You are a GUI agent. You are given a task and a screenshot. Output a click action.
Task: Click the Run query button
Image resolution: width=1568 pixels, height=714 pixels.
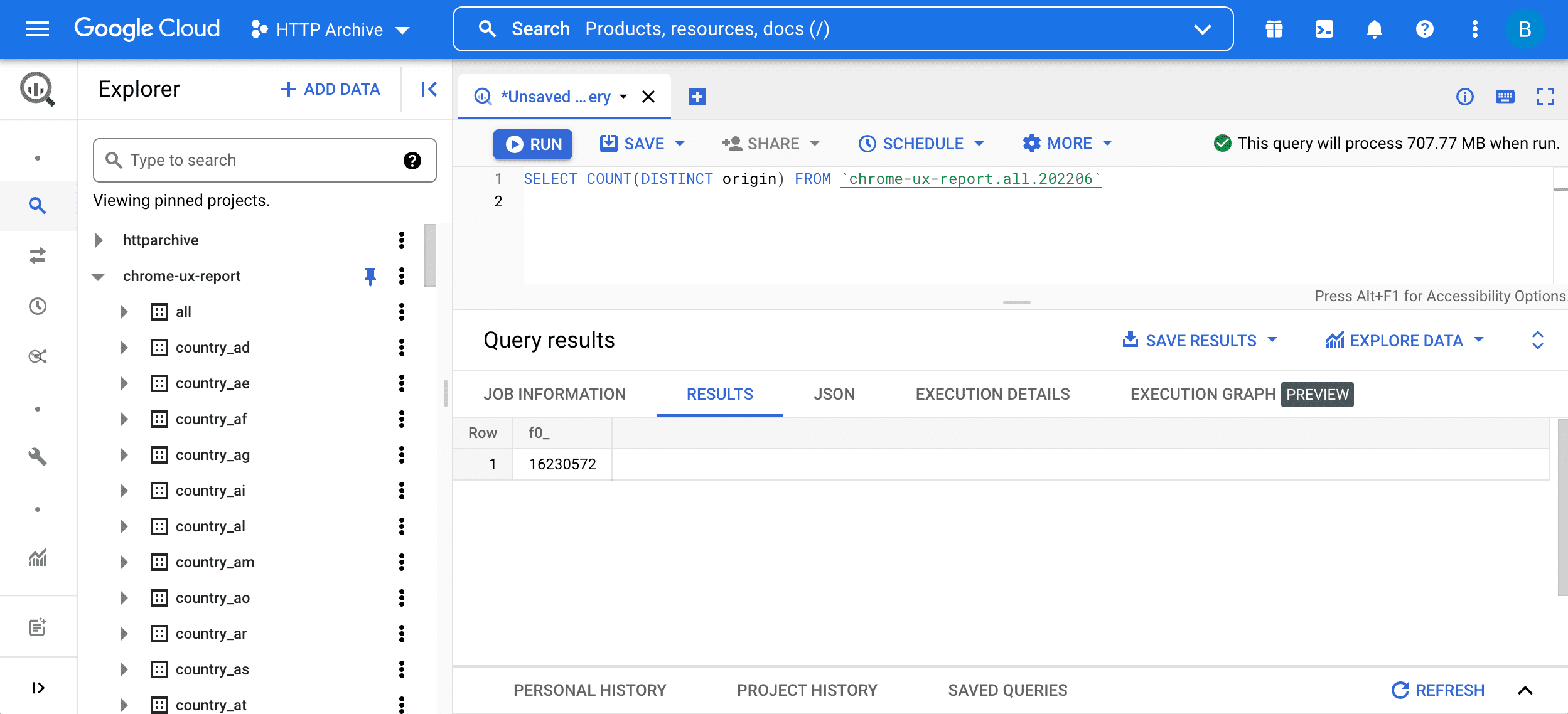tap(534, 144)
